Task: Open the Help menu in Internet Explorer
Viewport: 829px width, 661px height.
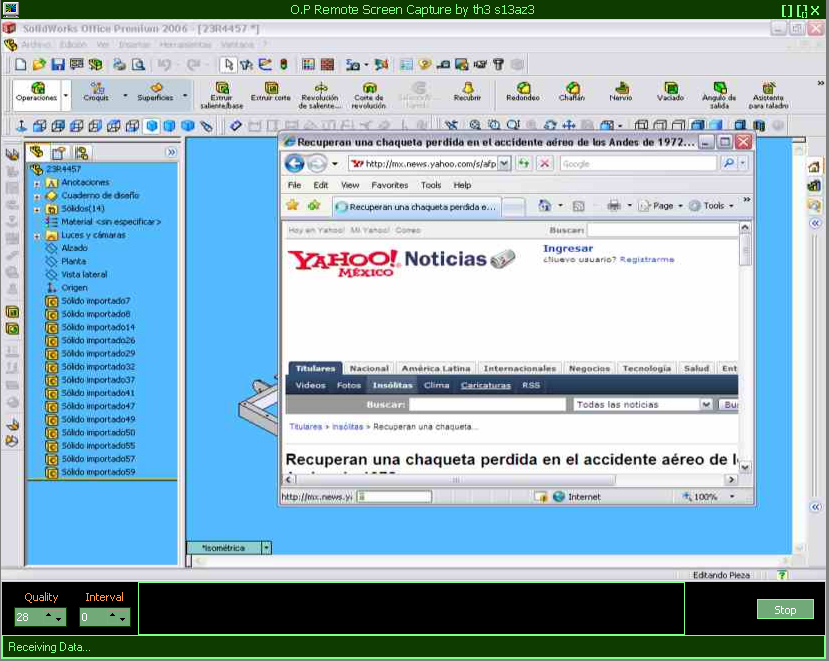Action: point(462,185)
